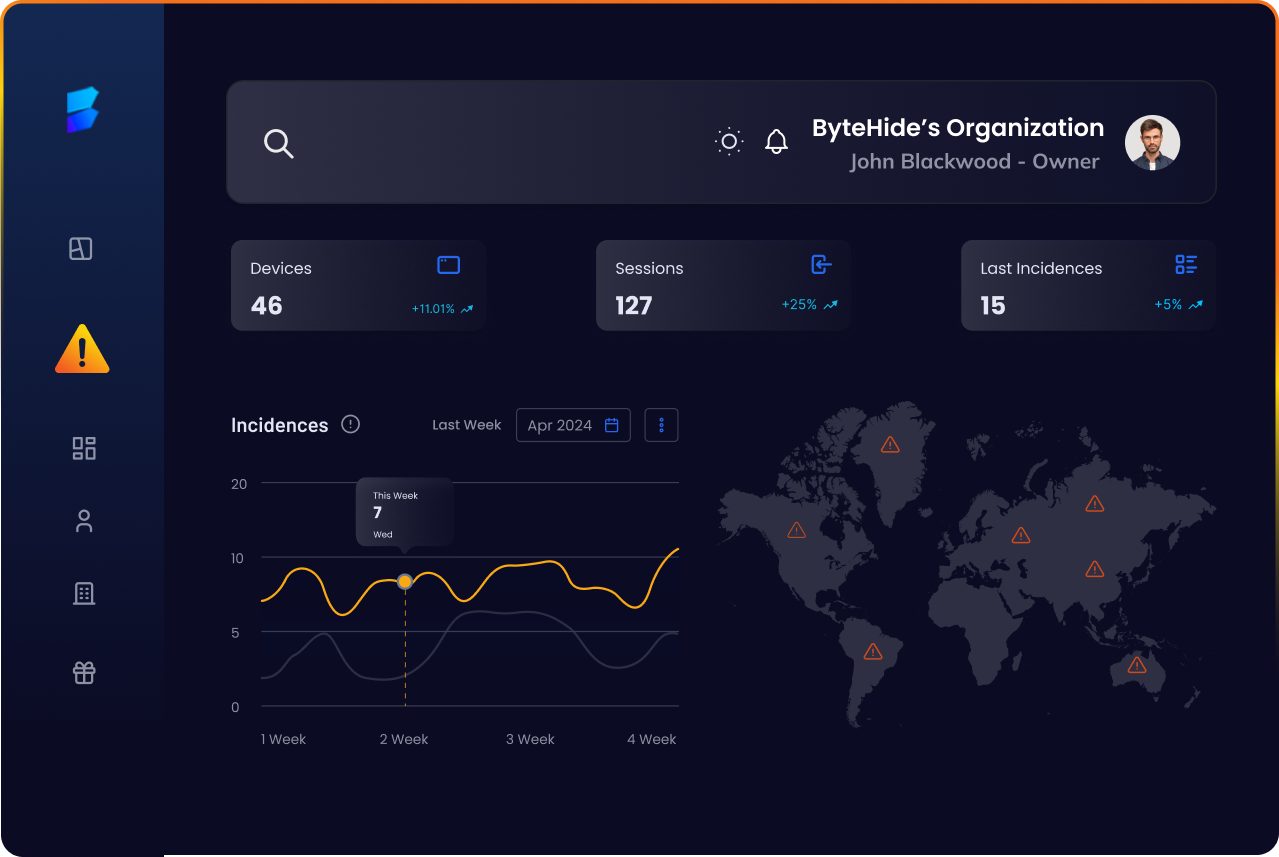The width and height of the screenshot is (1279, 857).
Task: Open the dashboard grid sidebar icon
Action: pyautogui.click(x=84, y=448)
